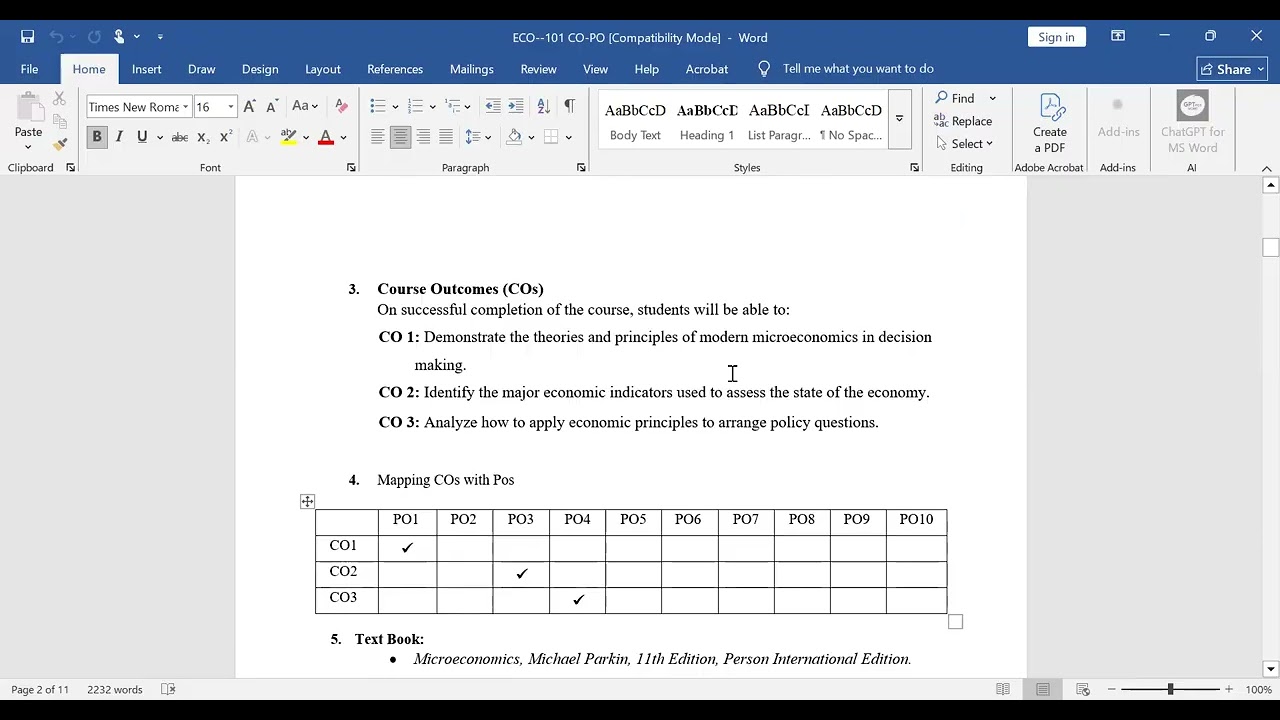Cut the selection with scissors icon
This screenshot has width=1280, height=720.
point(60,98)
